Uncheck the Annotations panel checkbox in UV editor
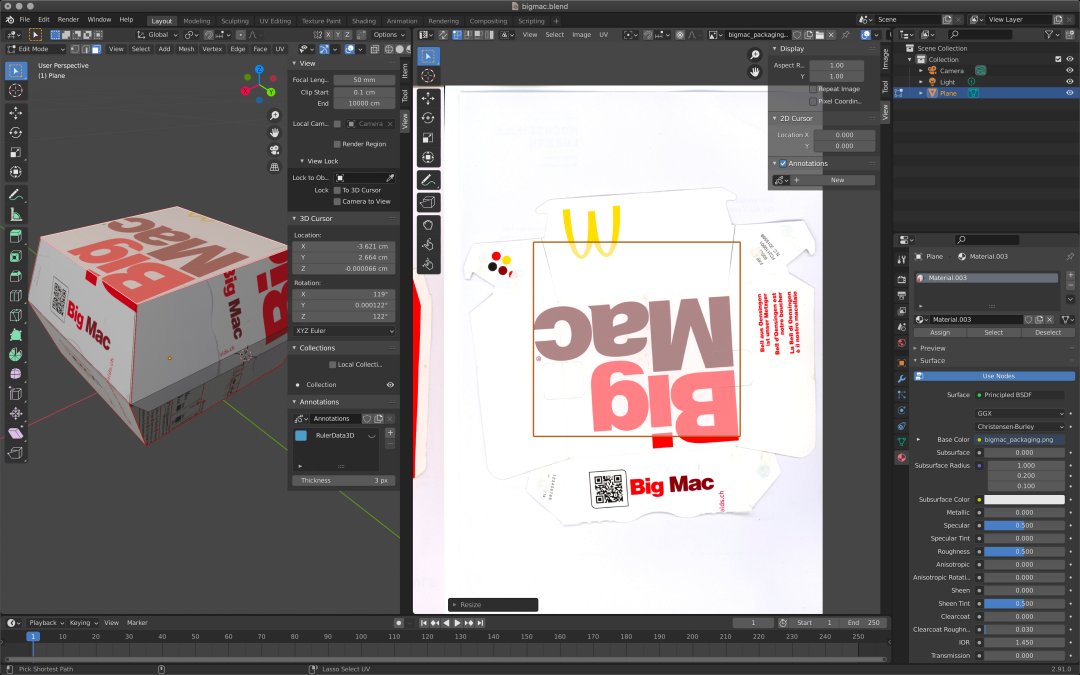 782,163
